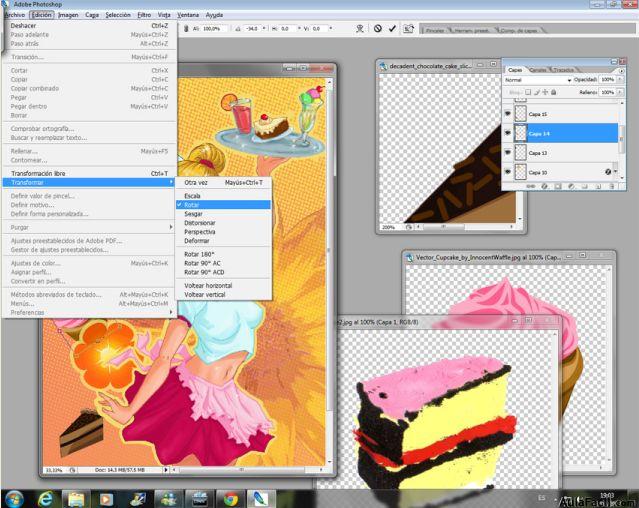The image size is (639, 508).
Task: Select the Capa 13 layer row
Action: [561, 153]
